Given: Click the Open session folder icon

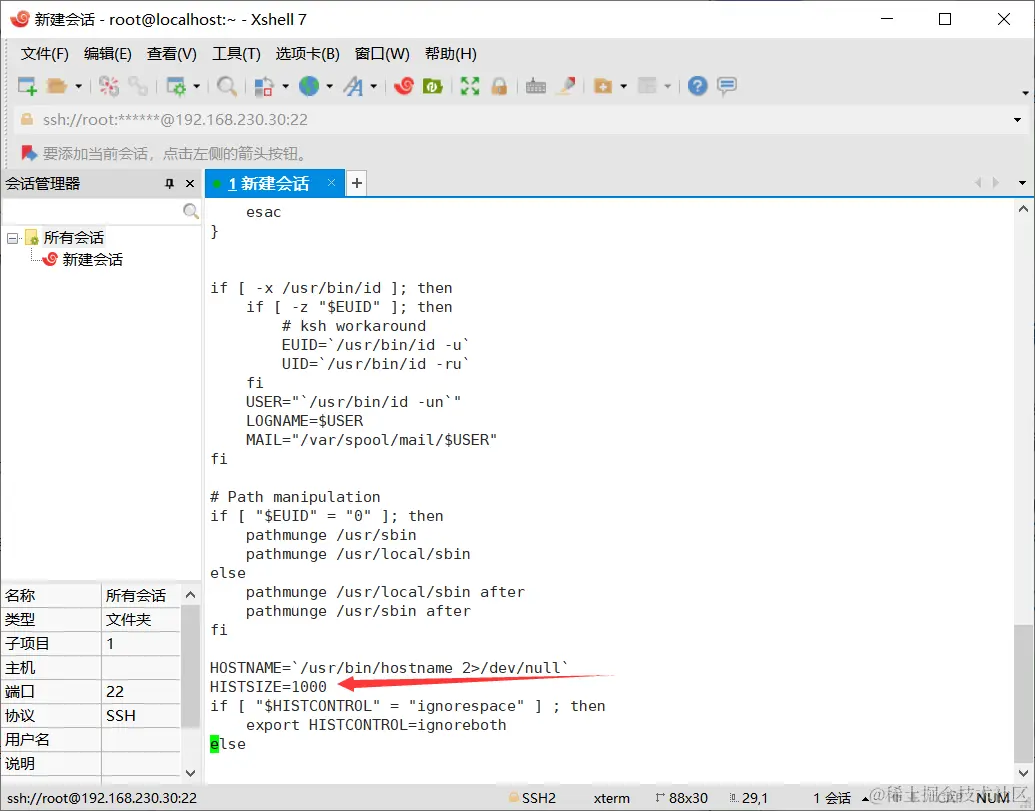Looking at the screenshot, I should (x=57, y=86).
